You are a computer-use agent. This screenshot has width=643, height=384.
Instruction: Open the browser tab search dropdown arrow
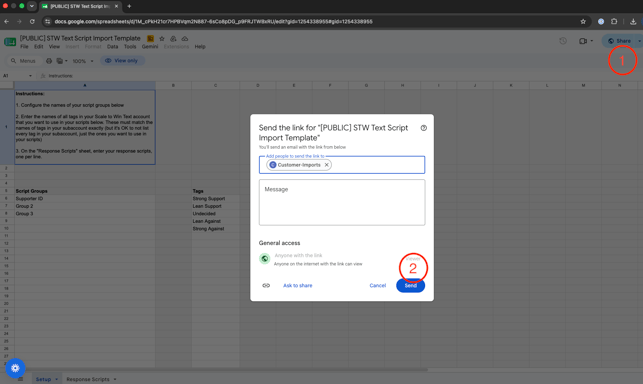(32, 6)
